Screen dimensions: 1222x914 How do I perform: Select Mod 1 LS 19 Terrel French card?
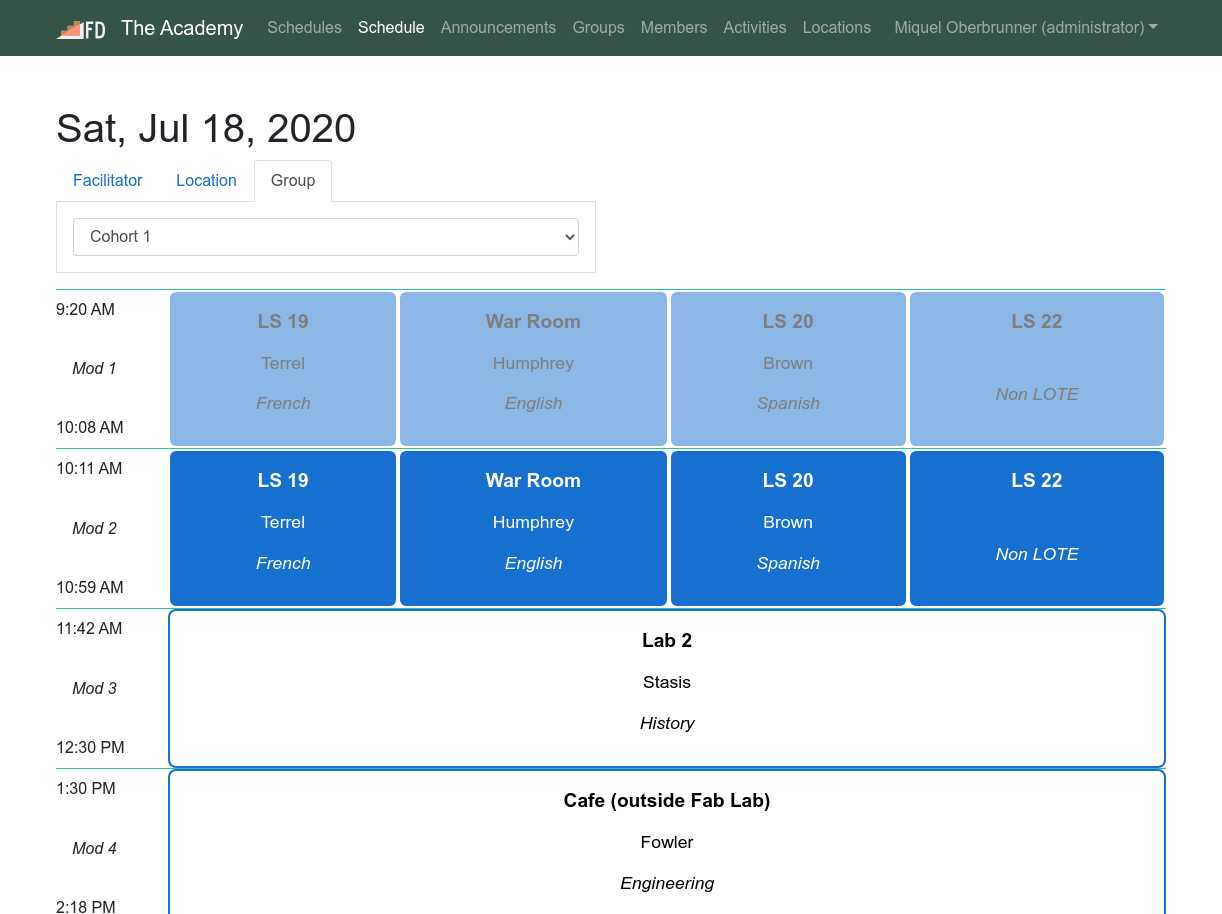[283, 369]
